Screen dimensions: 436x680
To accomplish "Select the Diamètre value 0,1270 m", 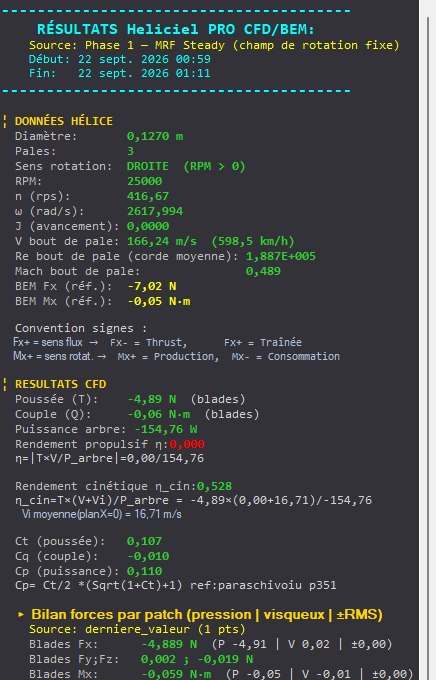I will point(155,136).
